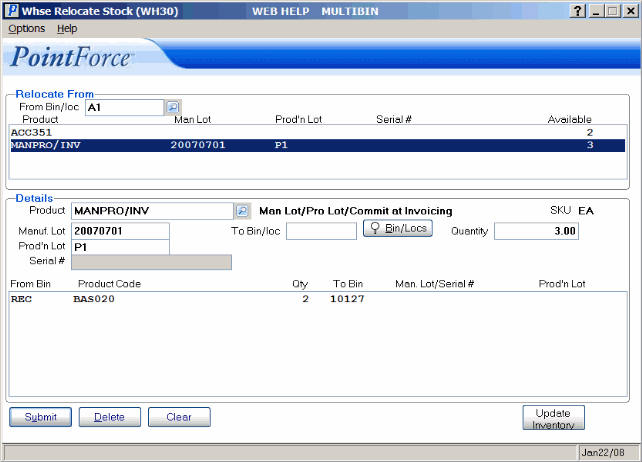Click product code BAS020 in relocation list
Image resolution: width=642 pixels, height=462 pixels.
94,299
